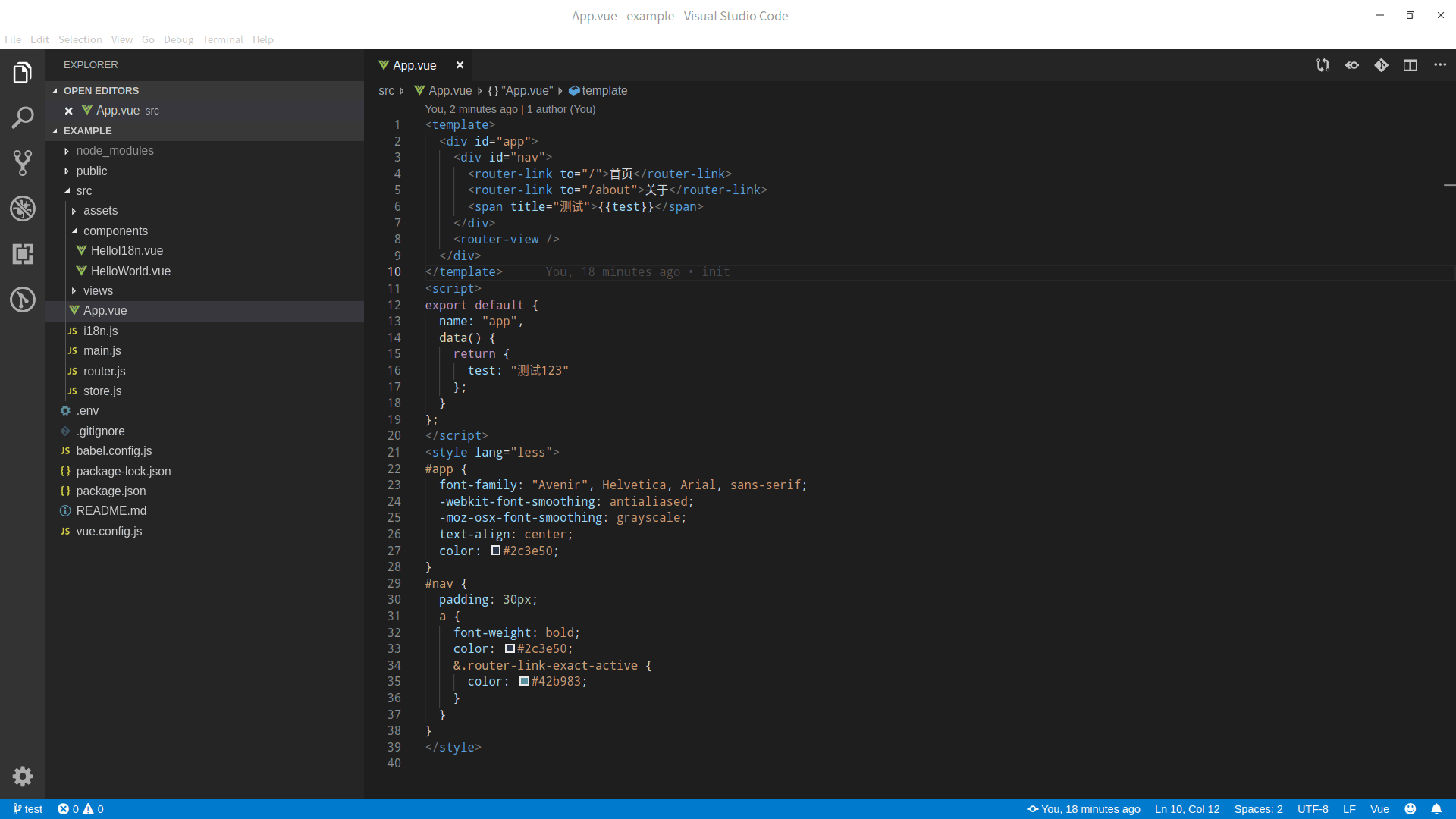Toggle file blame annotations eye icon
The image size is (1456, 819).
coord(1352,65)
